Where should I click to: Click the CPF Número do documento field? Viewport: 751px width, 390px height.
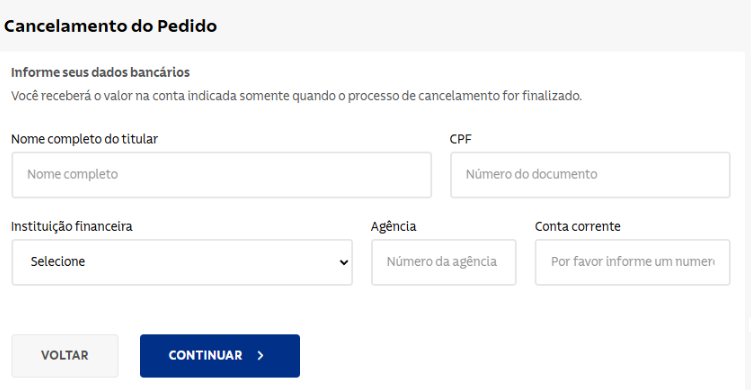[590, 175]
